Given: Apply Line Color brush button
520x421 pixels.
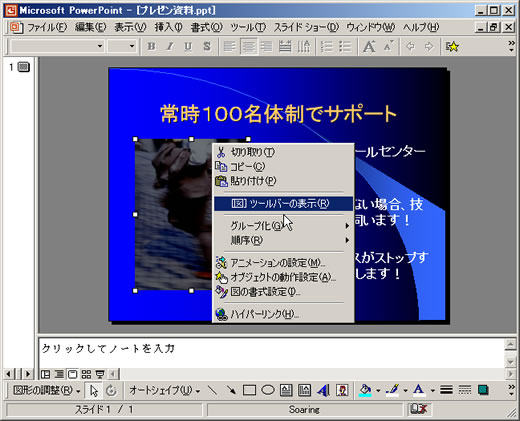Looking at the screenshot, I should coord(392,390).
